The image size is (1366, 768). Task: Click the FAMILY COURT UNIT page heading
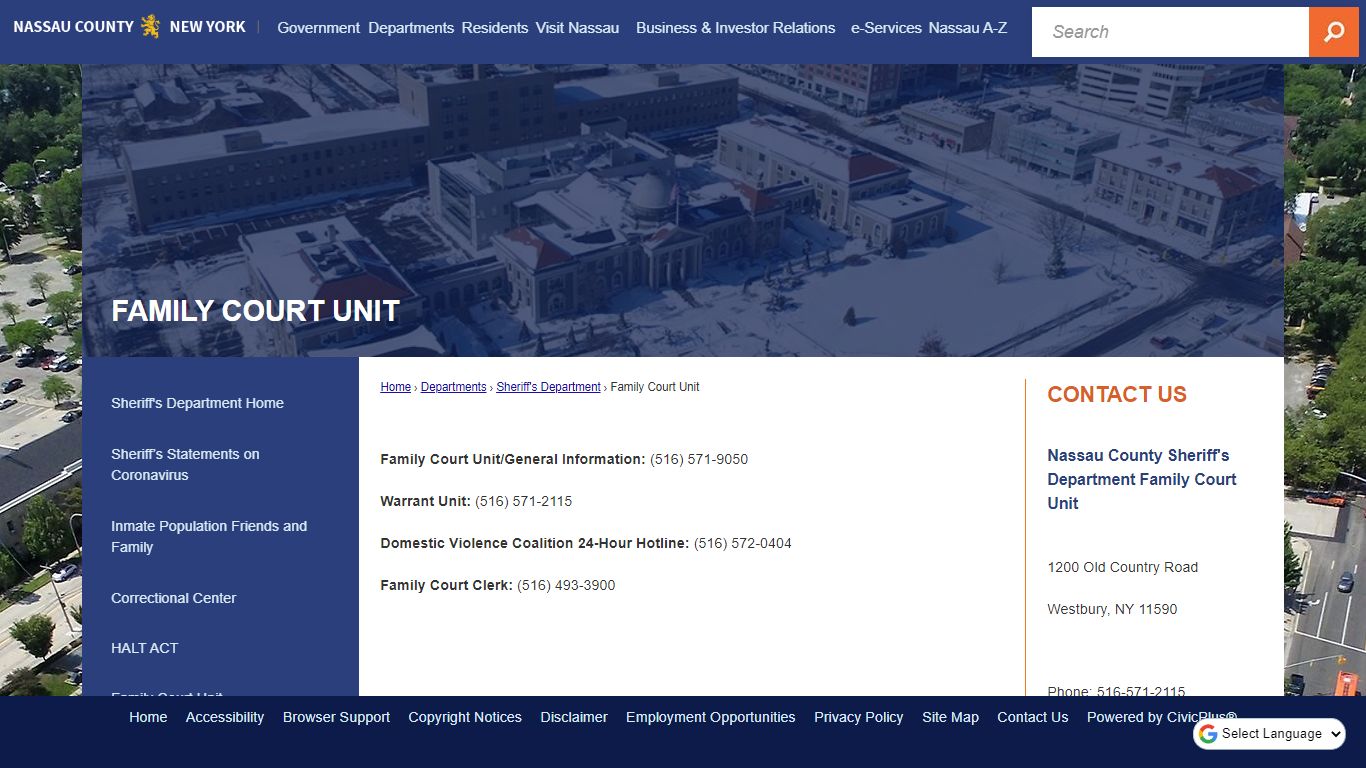coord(255,311)
